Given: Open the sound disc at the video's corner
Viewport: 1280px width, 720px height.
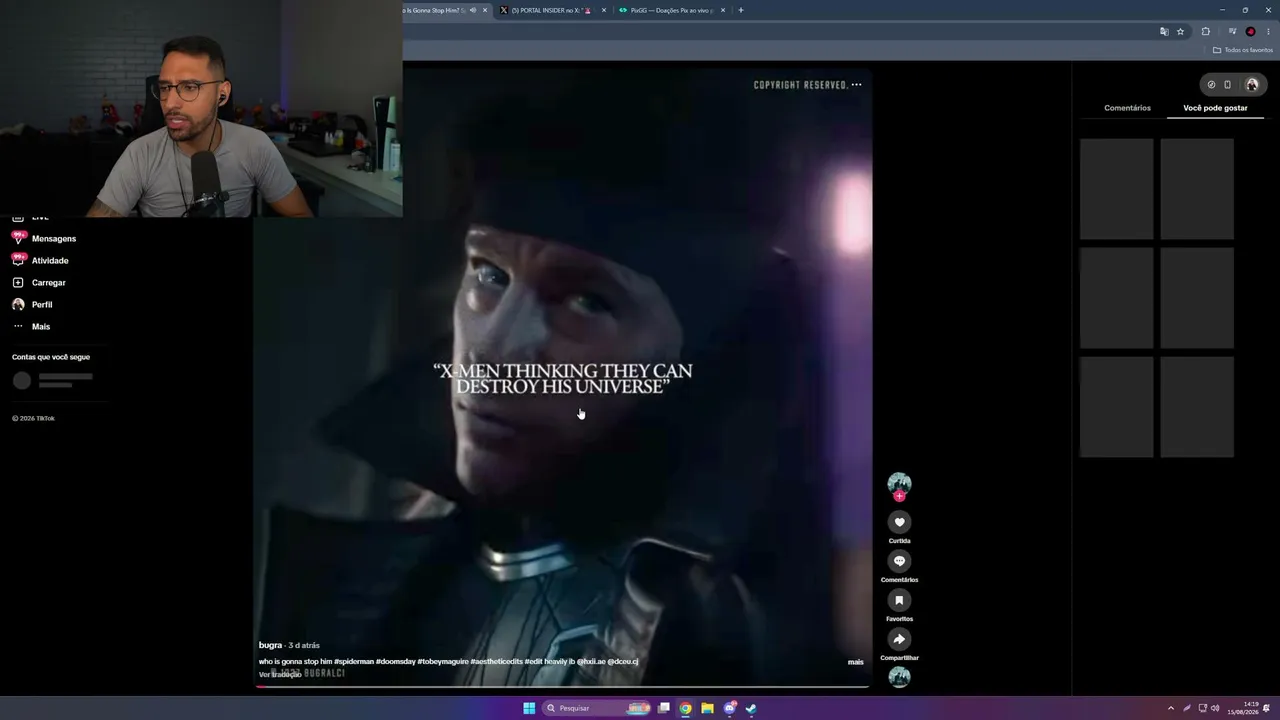Looking at the screenshot, I should pos(899,677).
